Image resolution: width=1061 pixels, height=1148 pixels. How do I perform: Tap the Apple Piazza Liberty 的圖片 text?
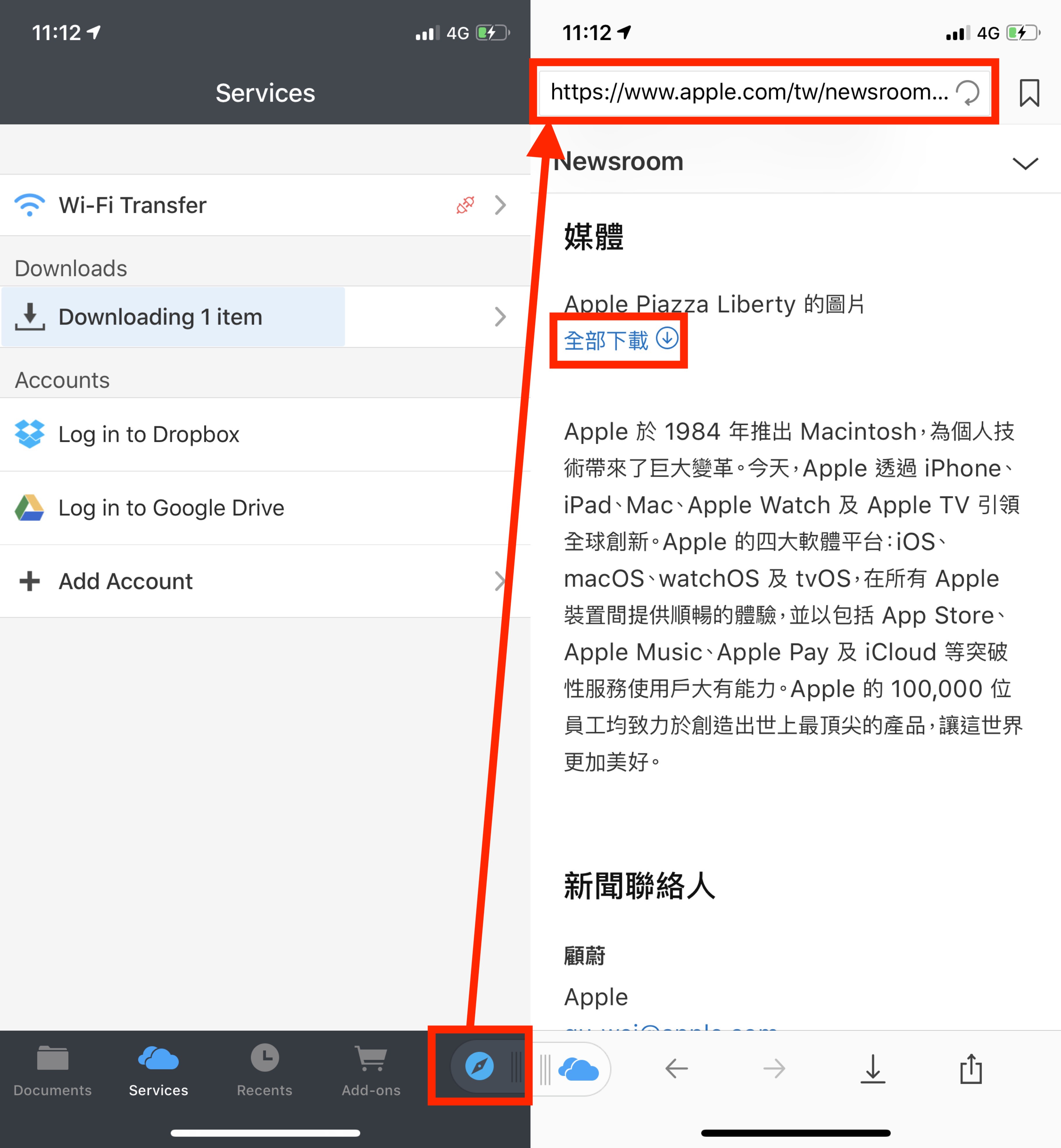tap(715, 304)
